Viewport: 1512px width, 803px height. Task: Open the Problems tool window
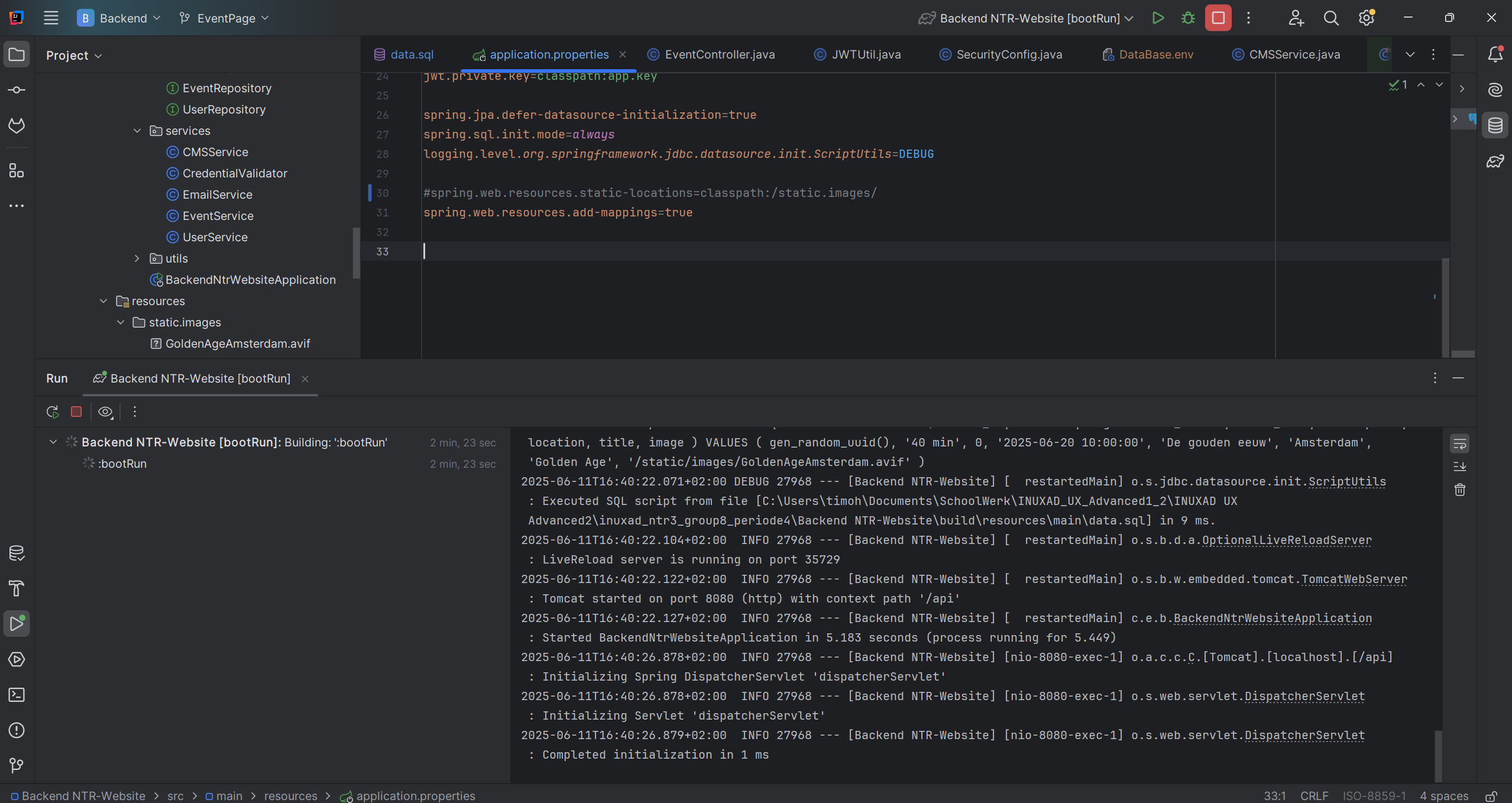click(17, 730)
